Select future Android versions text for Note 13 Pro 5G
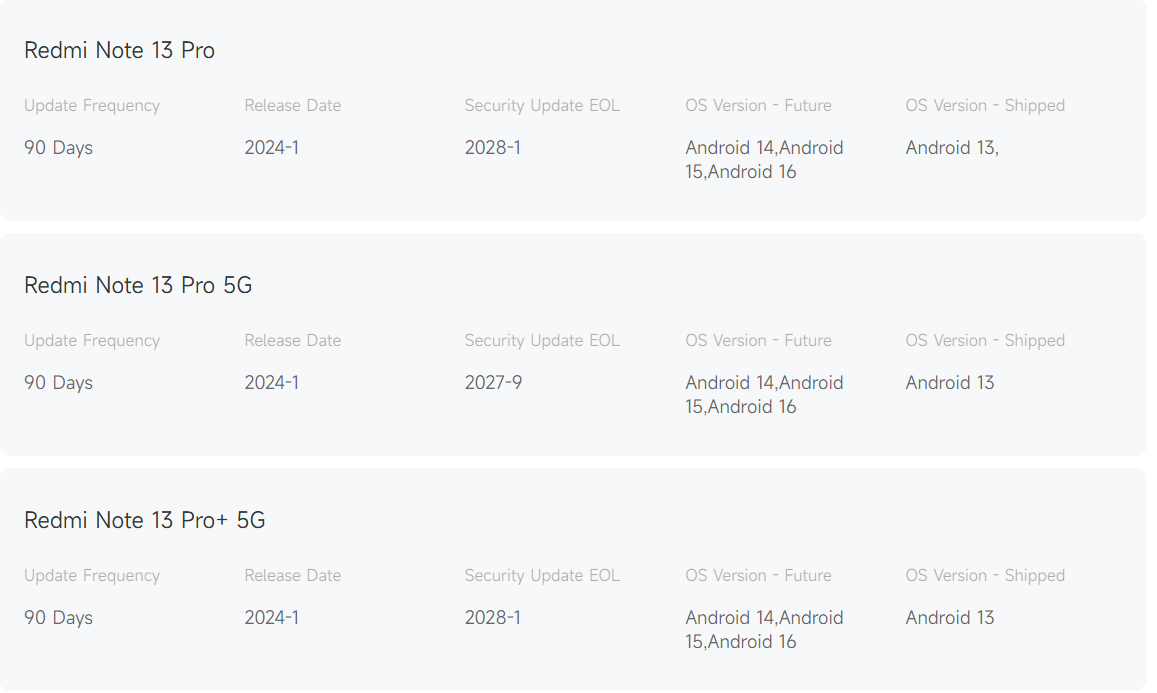Viewport: 1157px width, 693px height. pos(764,394)
